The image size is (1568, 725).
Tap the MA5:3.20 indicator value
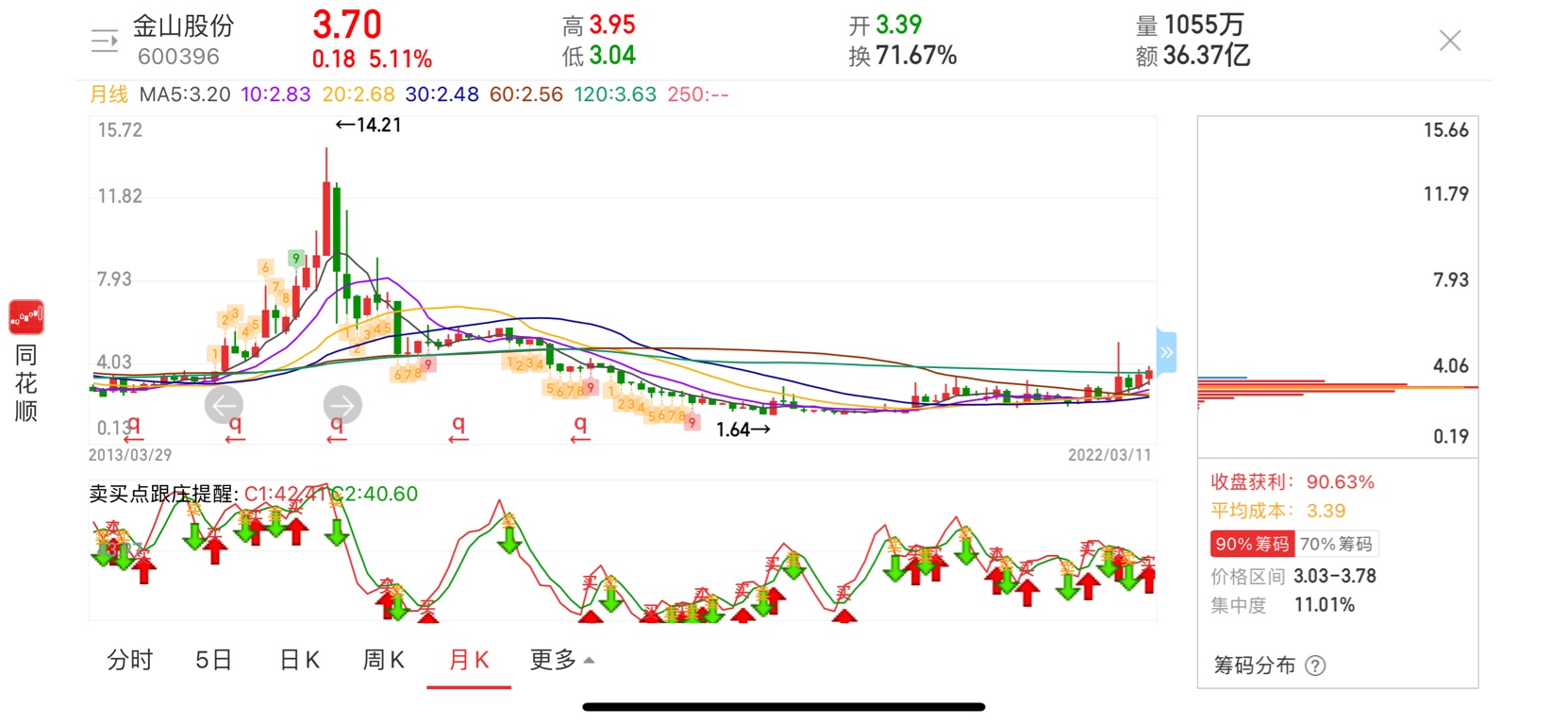185,94
